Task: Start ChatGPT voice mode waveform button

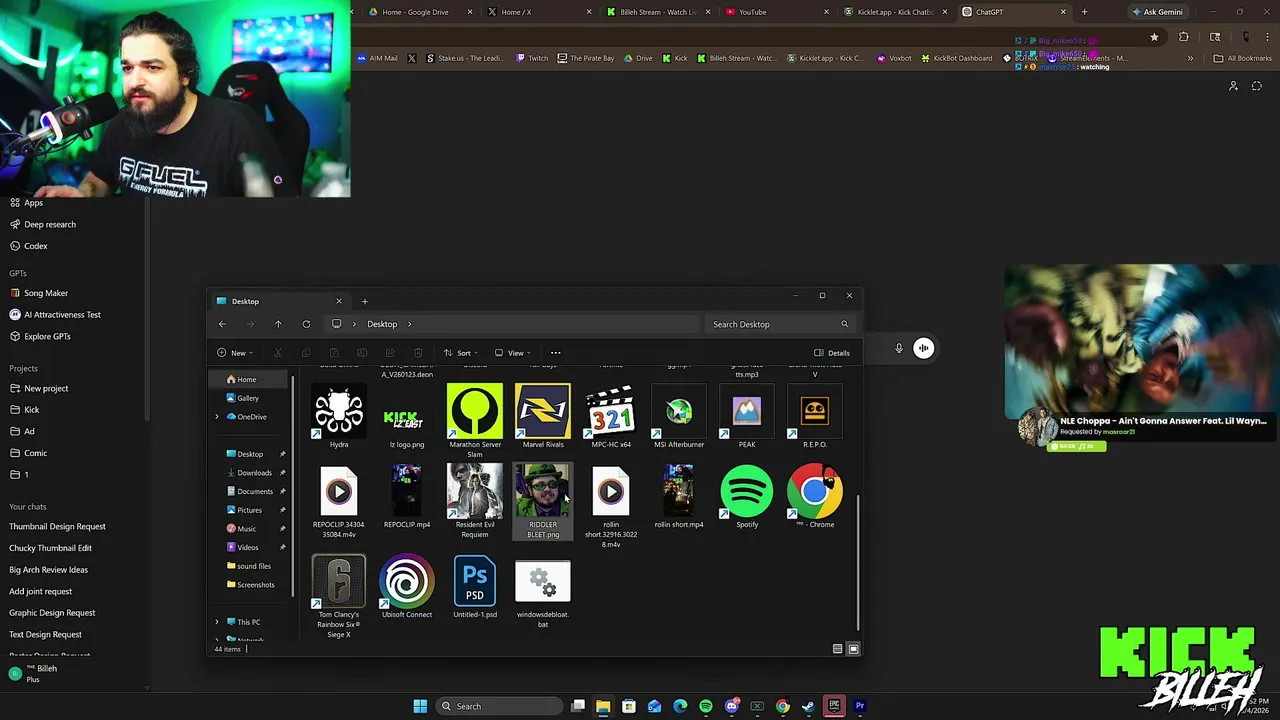Action: pos(923,348)
